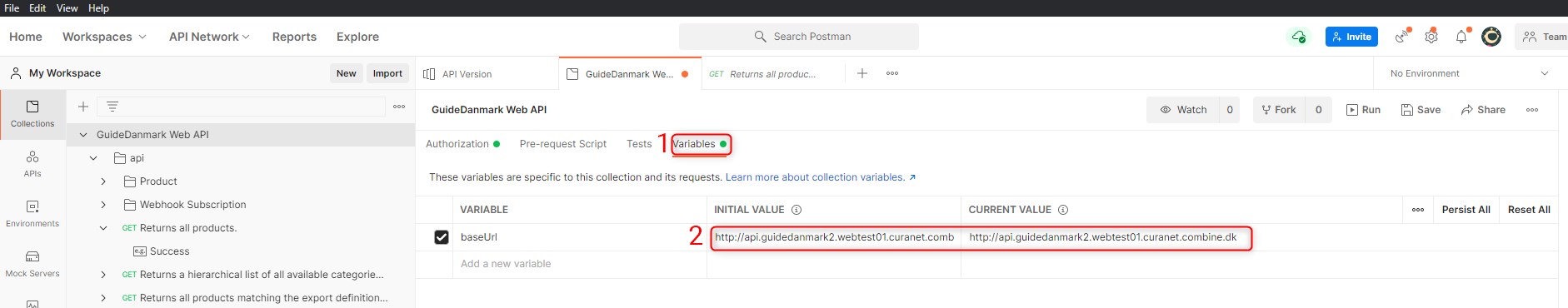
Task: Click the Import button
Action: pyautogui.click(x=387, y=73)
